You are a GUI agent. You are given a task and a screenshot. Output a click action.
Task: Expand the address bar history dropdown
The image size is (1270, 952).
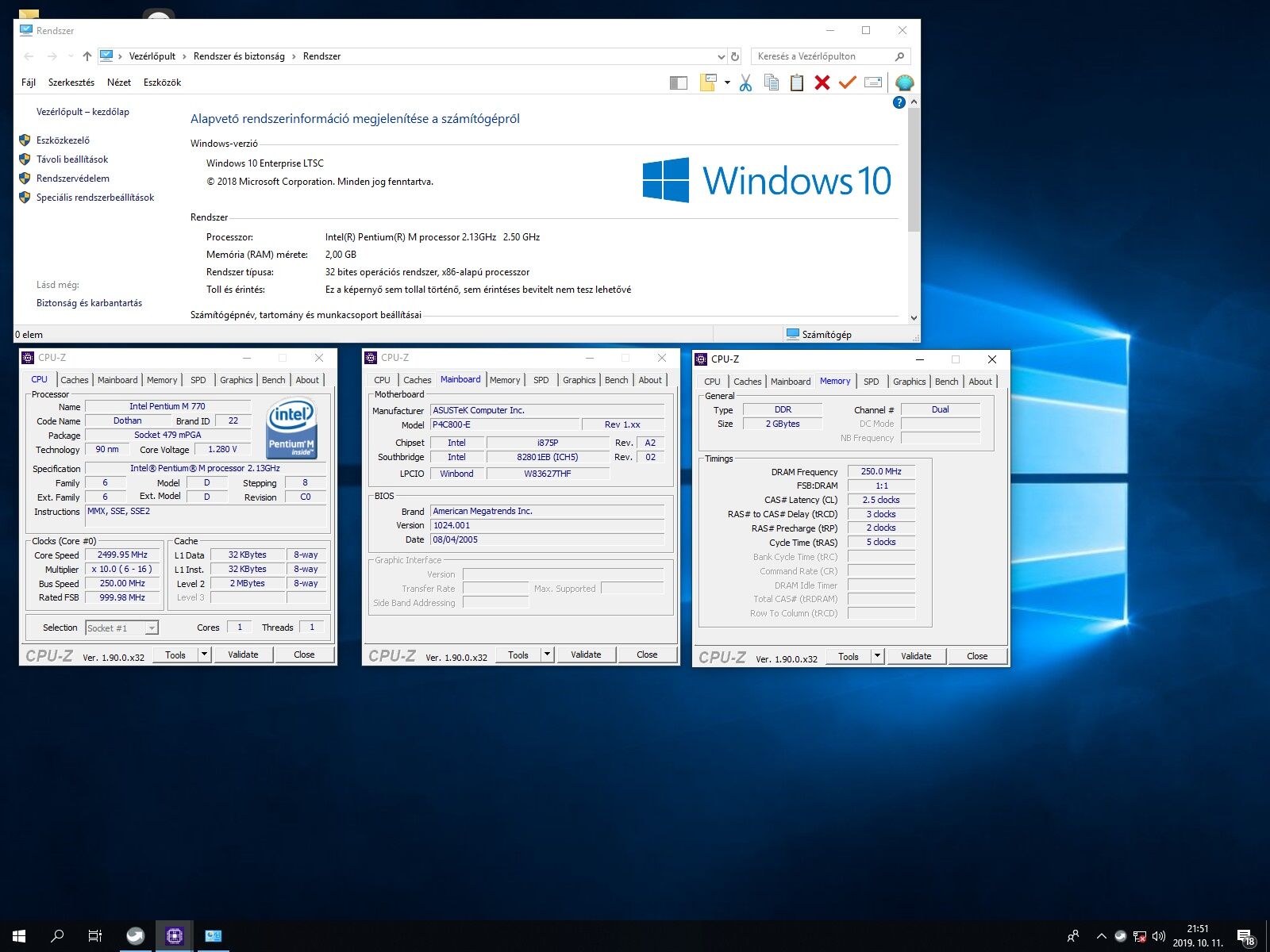721,56
